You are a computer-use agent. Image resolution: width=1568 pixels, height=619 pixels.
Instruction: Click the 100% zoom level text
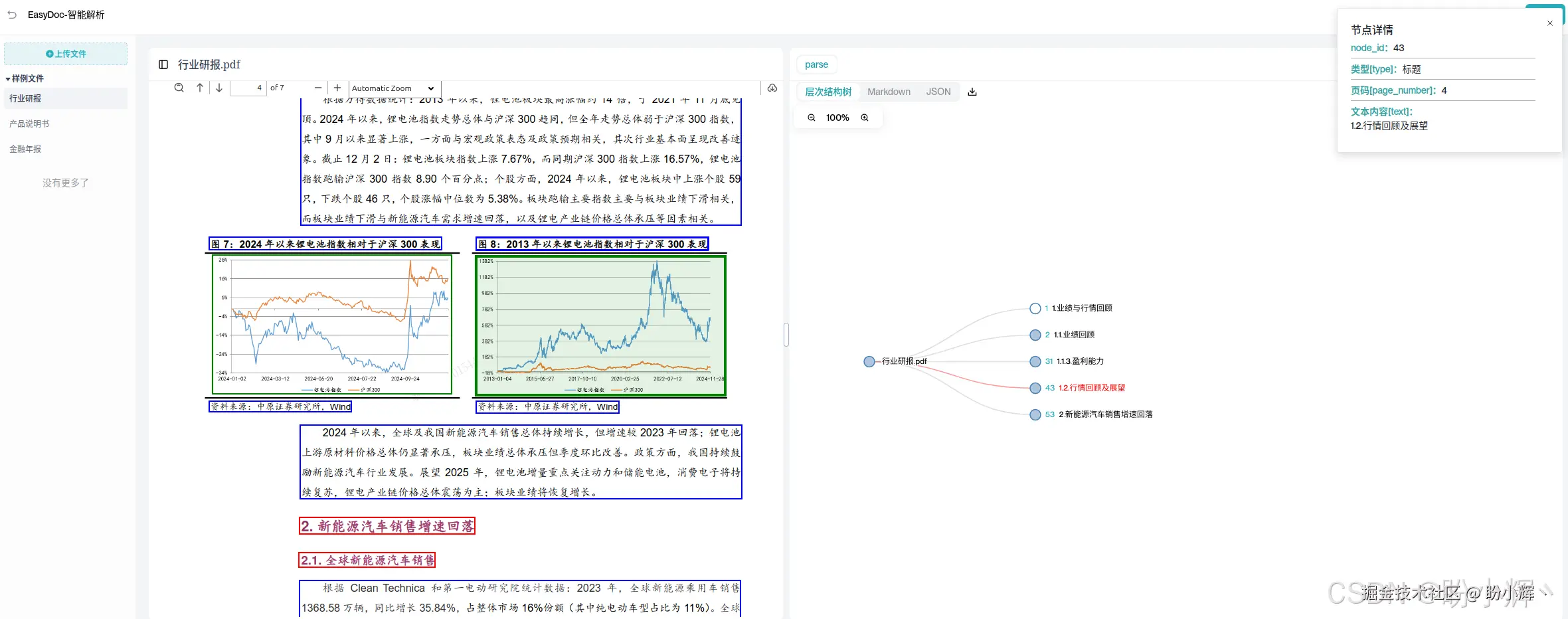click(837, 118)
